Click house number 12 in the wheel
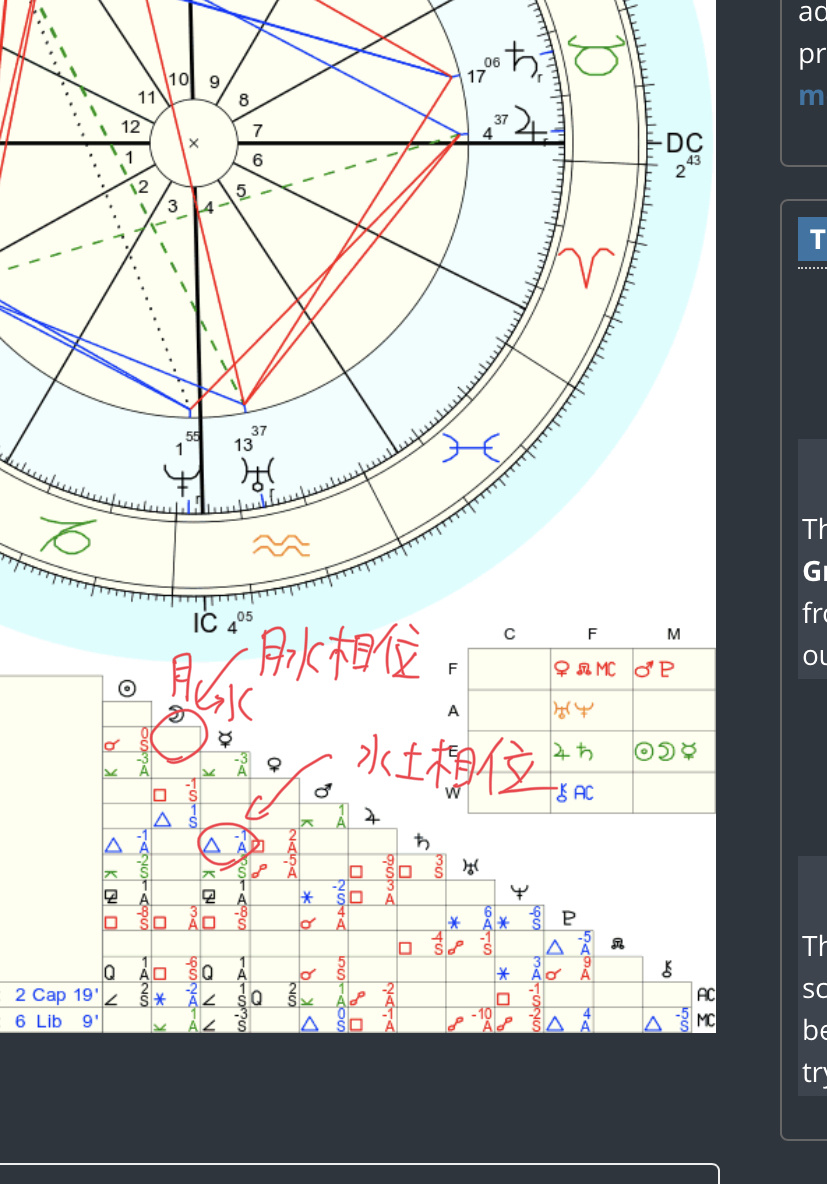This screenshot has width=827, height=1184. tap(131, 126)
